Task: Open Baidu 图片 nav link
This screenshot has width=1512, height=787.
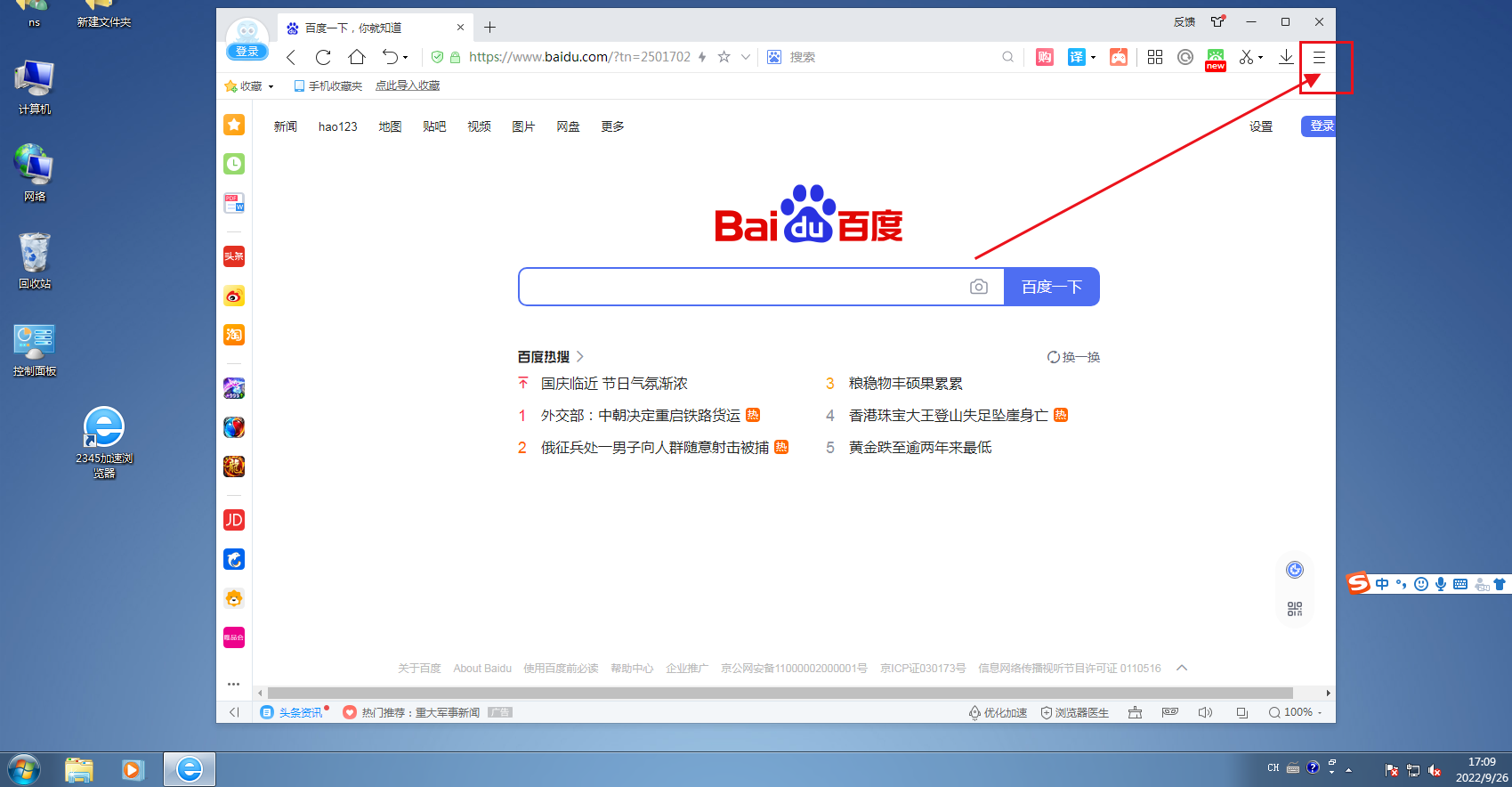Action: [523, 126]
